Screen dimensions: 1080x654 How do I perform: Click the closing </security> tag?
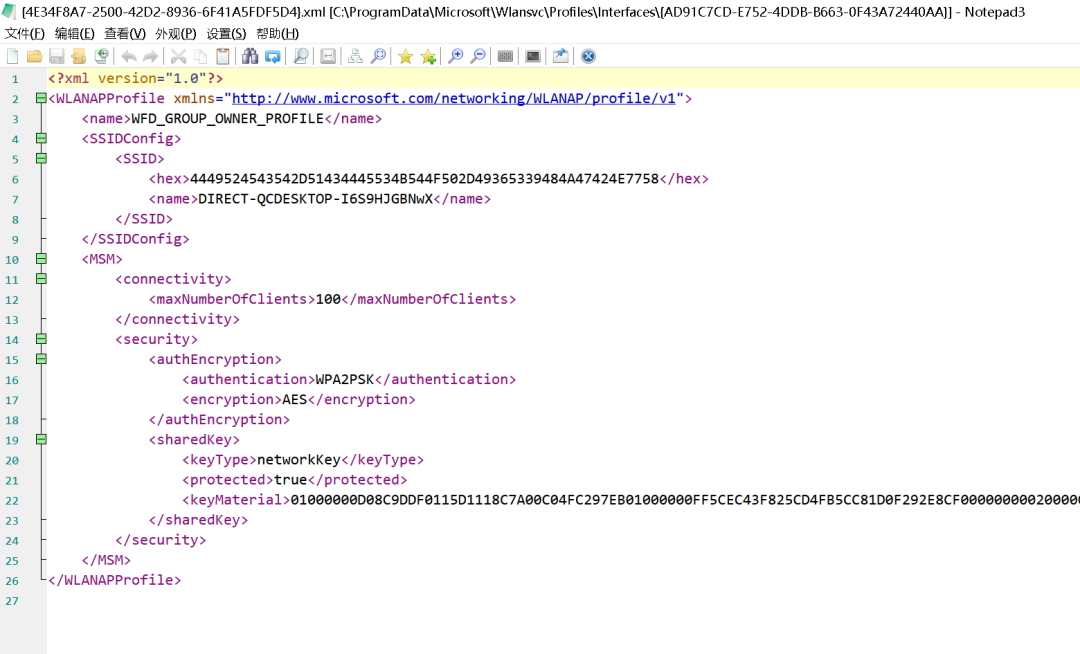tap(160, 540)
